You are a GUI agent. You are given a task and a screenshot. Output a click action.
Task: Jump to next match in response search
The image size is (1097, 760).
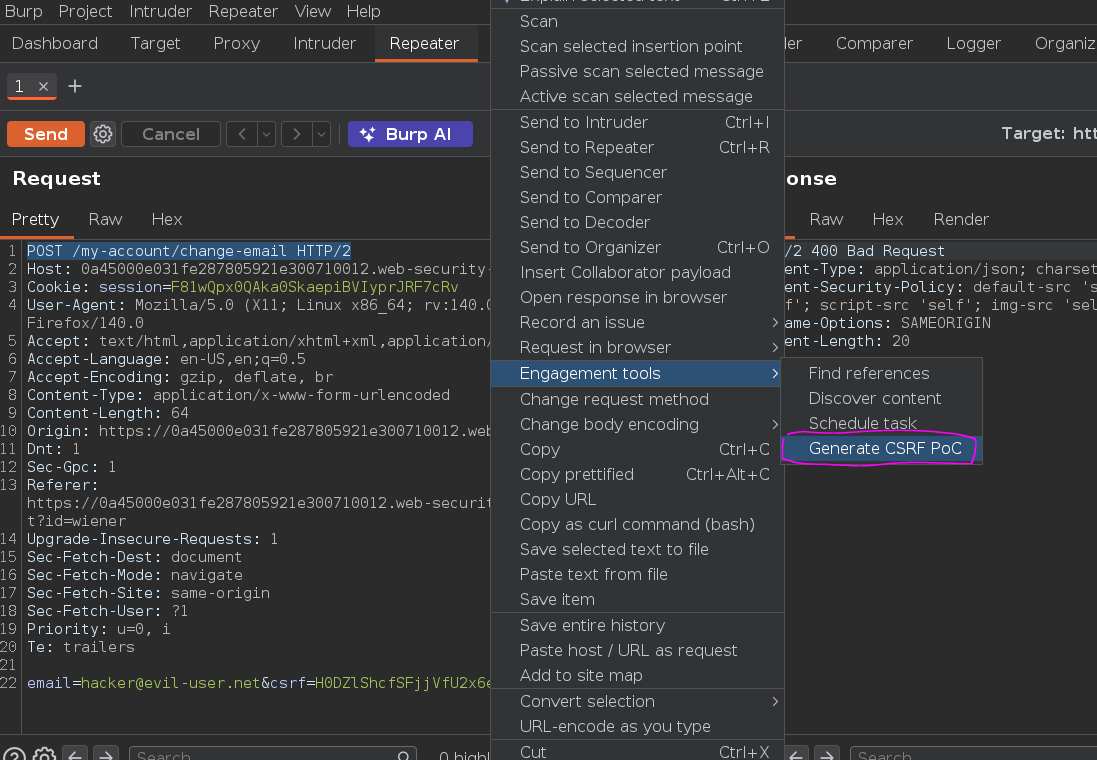click(827, 755)
